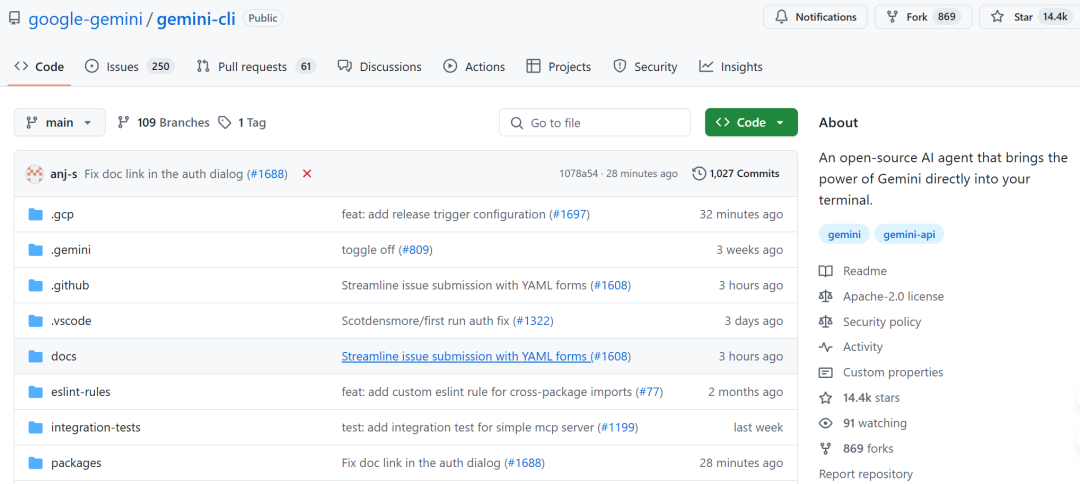Open the commit history clock icon
This screenshot has height=484, width=1080.
tap(699, 173)
